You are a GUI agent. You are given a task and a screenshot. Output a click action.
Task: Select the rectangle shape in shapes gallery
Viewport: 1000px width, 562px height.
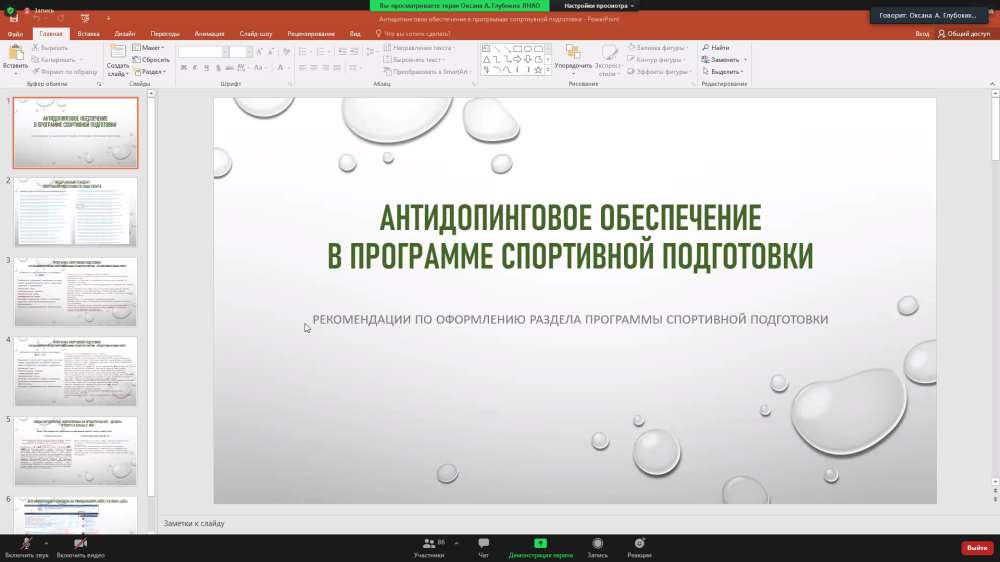tap(517, 48)
